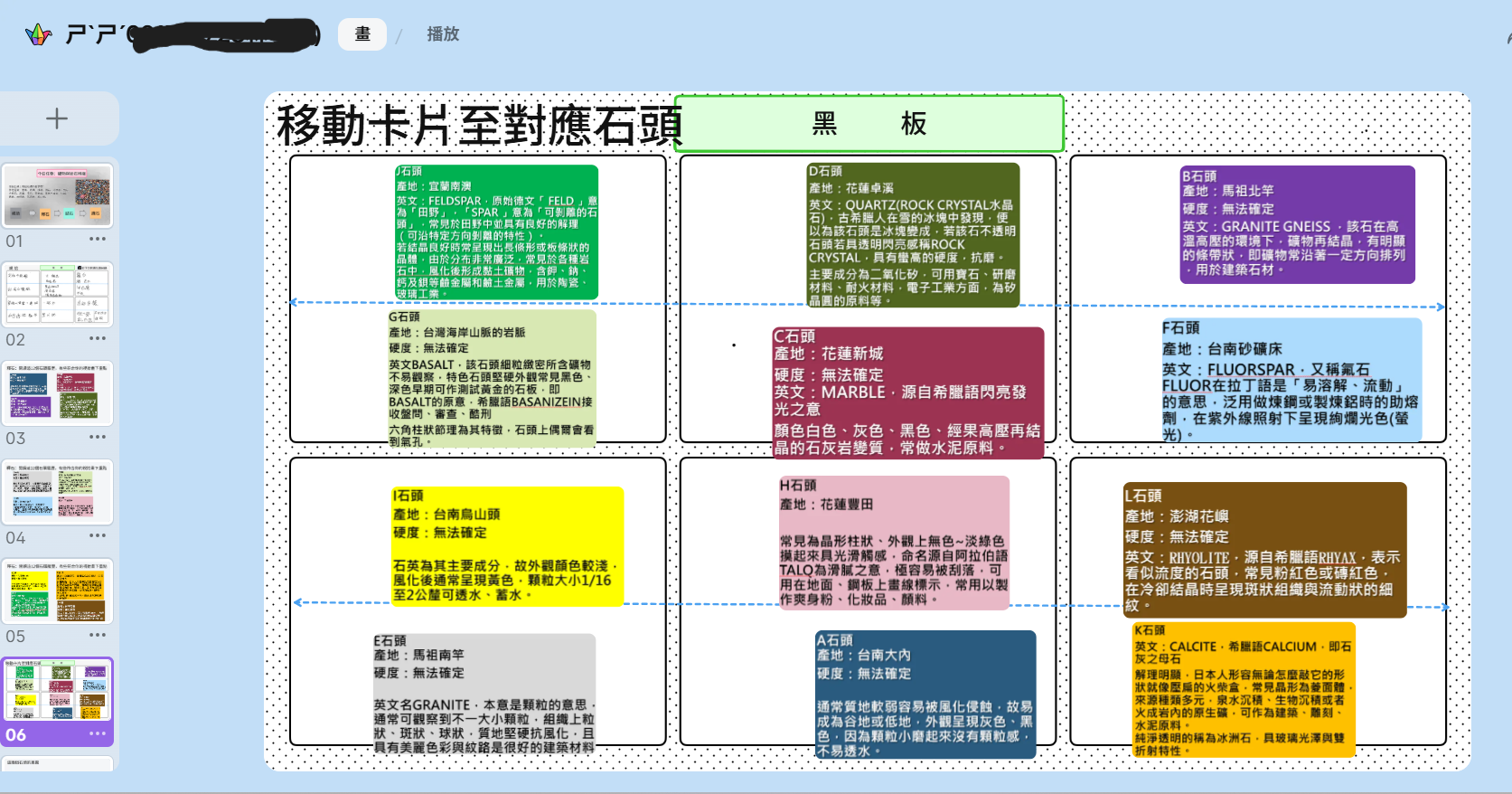Open the three-dot menu for slide 04
Image resolution: width=1512 pixels, height=794 pixels.
[x=98, y=536]
